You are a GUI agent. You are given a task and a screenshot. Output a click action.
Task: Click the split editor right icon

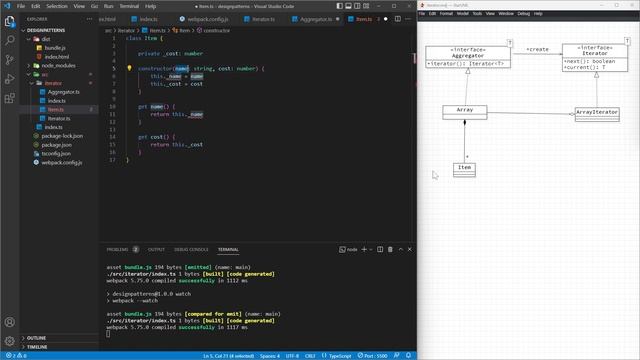click(x=398, y=19)
